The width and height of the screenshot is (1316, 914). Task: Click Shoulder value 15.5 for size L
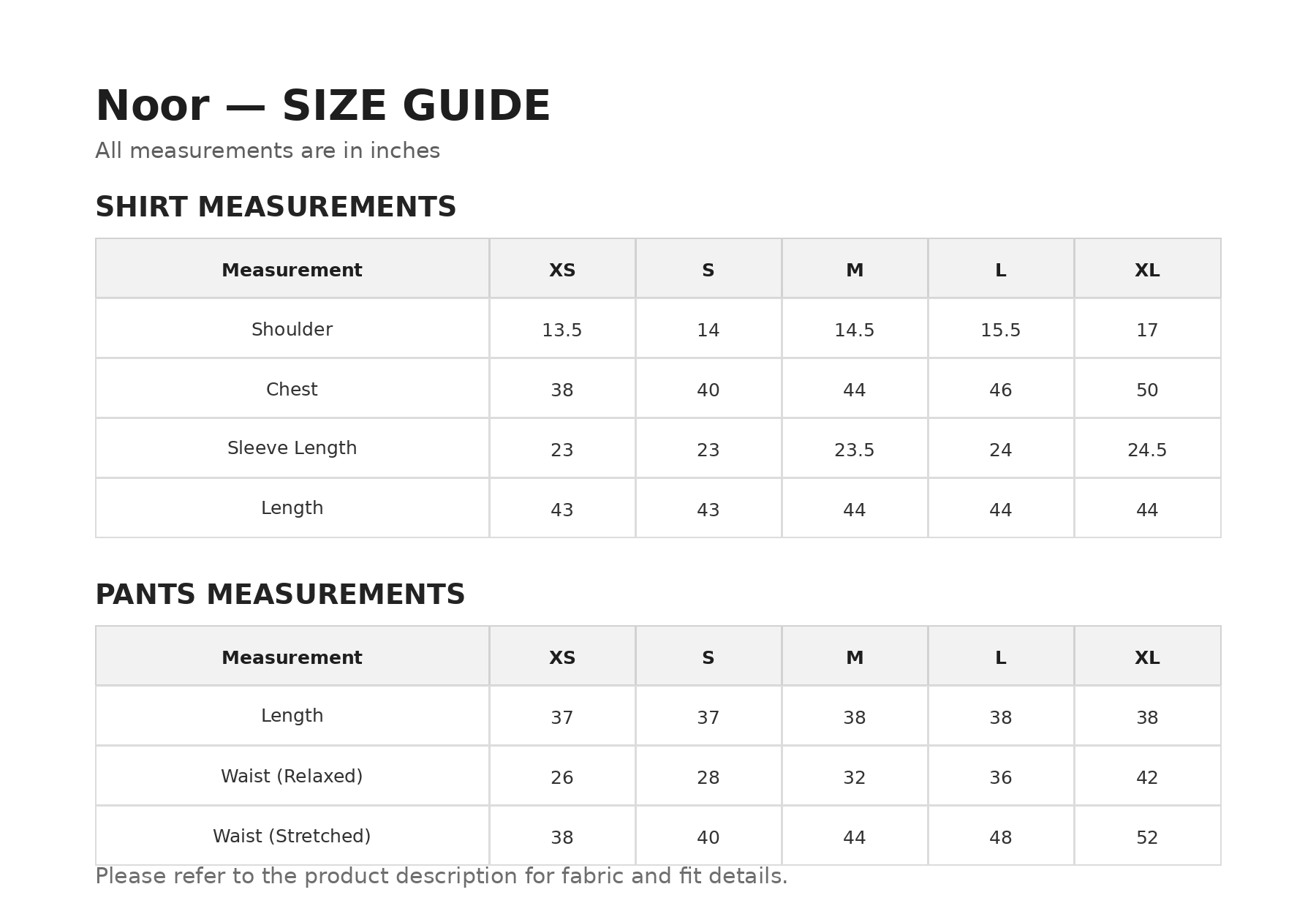[1001, 331]
